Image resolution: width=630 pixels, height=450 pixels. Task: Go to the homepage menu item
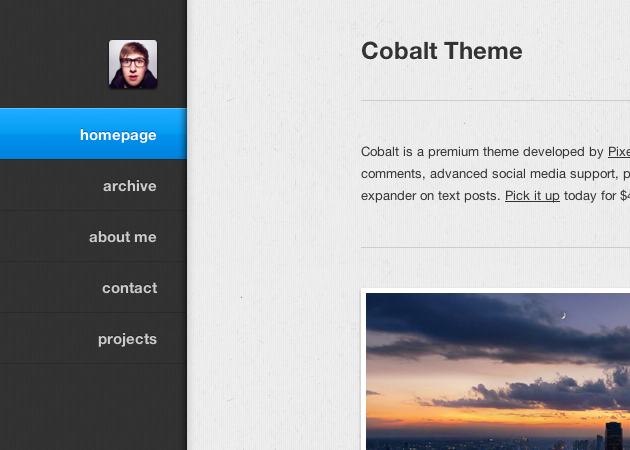pos(118,135)
